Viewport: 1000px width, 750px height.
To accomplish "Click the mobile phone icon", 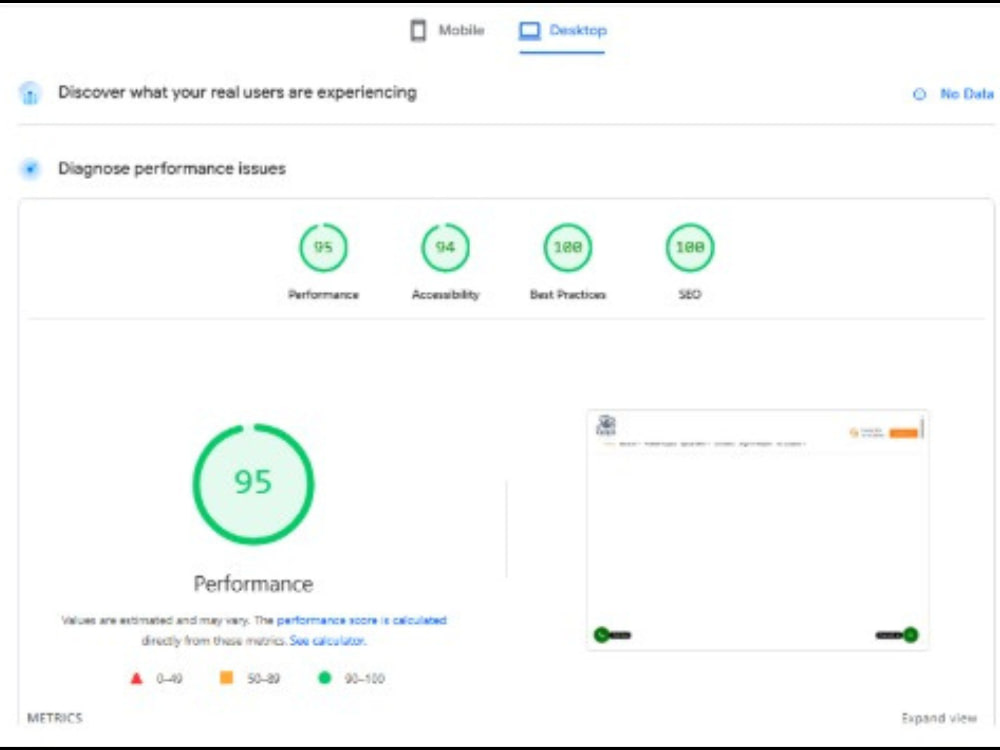I will click(x=418, y=30).
